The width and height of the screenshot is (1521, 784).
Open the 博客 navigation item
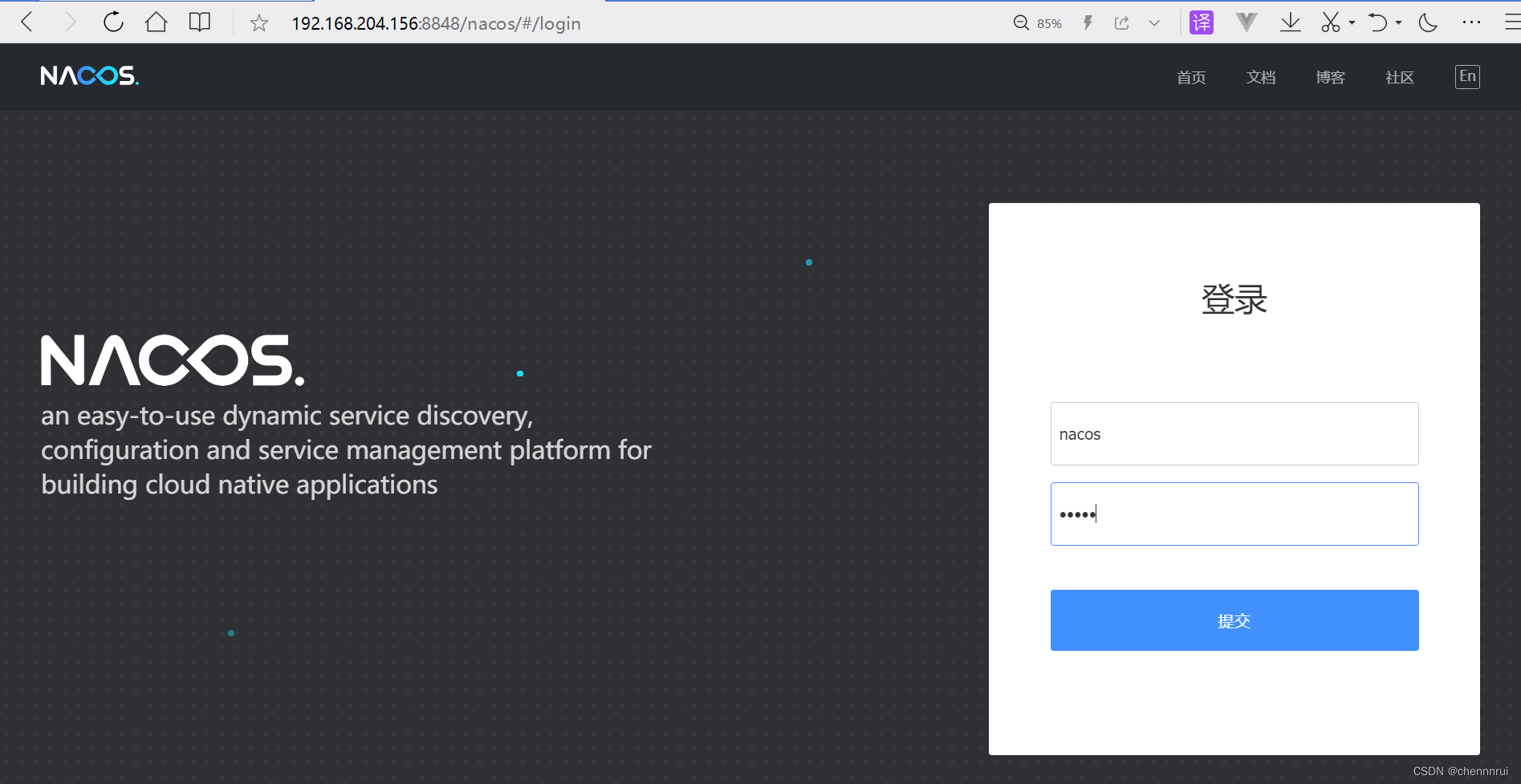tap(1330, 77)
